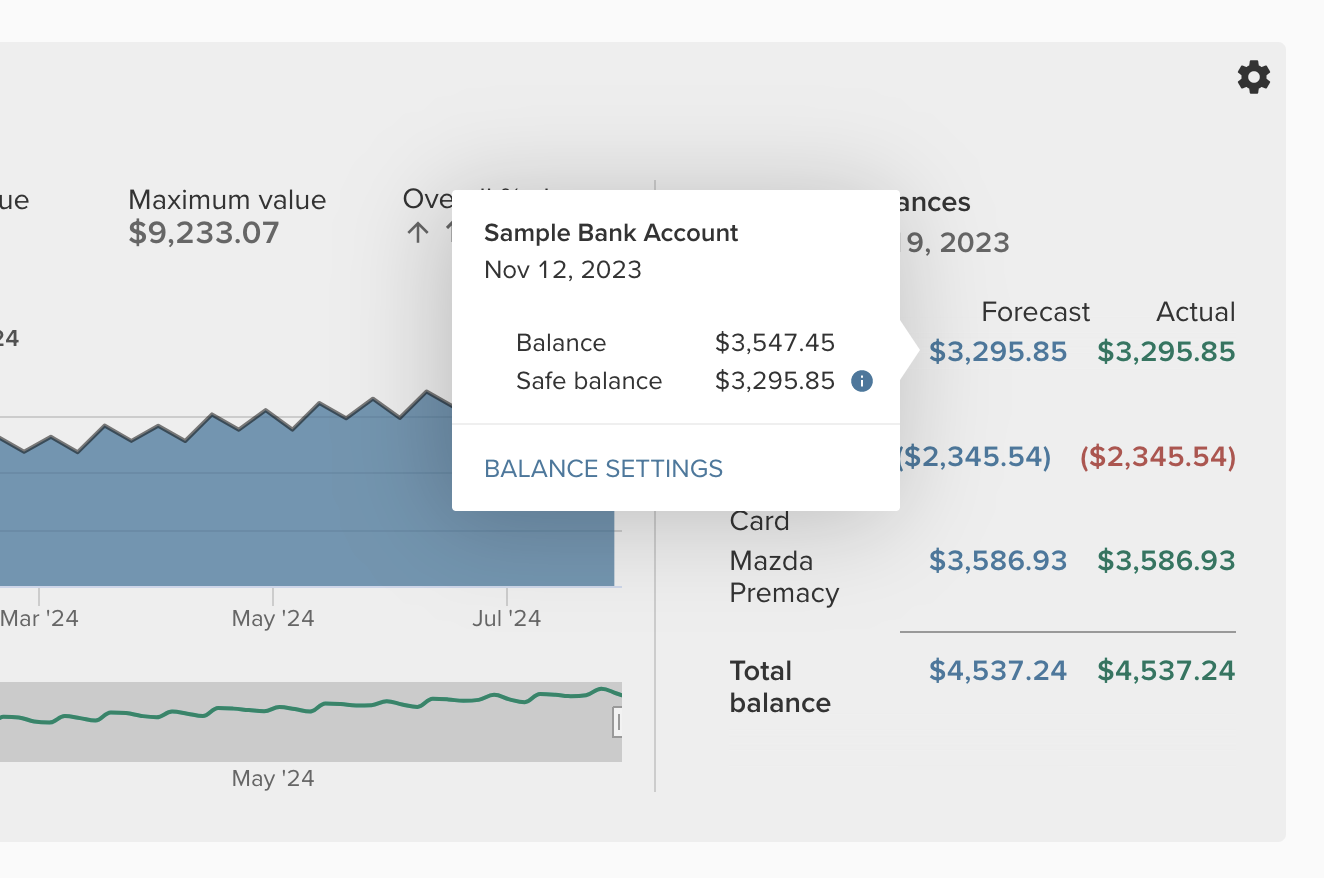Image resolution: width=1324 pixels, height=878 pixels.
Task: Click the red ($2,345.54) actual balance
Action: pyautogui.click(x=1158, y=457)
